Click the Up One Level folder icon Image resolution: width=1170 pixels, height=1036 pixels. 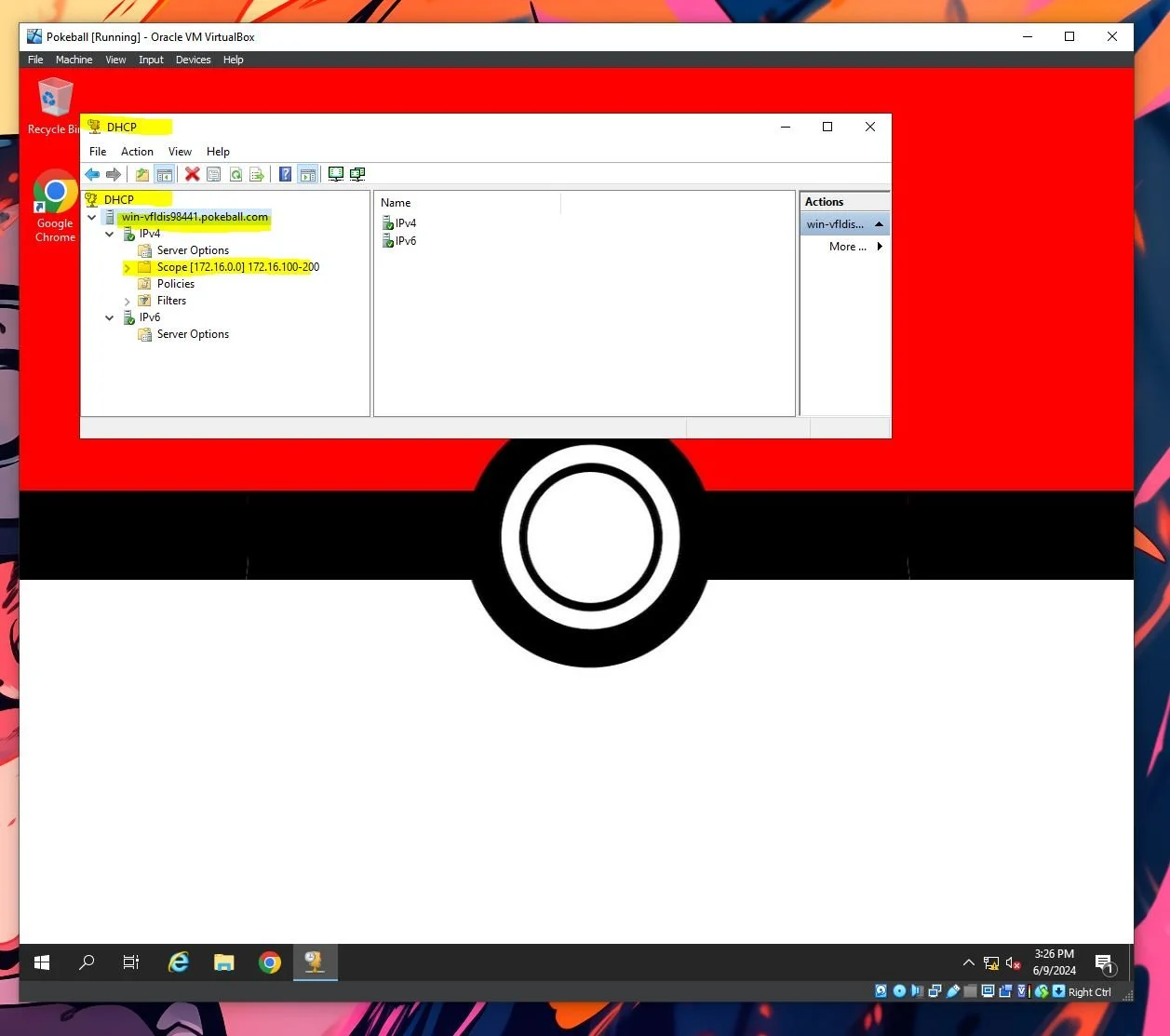click(x=142, y=174)
